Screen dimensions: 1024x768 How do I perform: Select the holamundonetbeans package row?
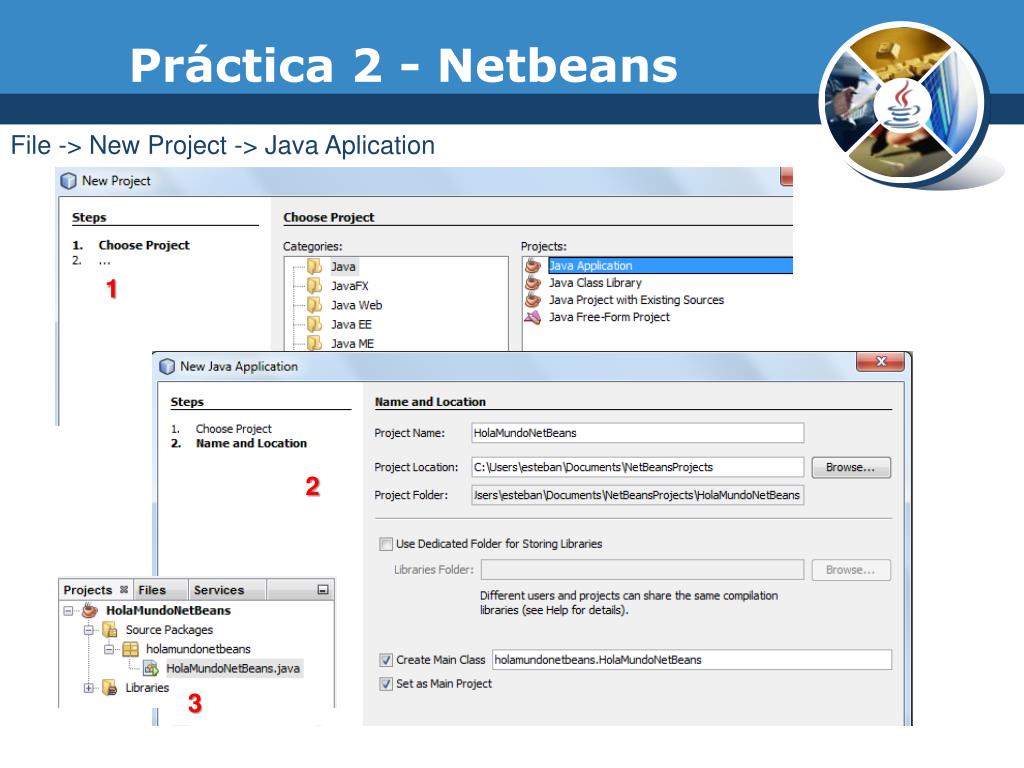[198, 649]
